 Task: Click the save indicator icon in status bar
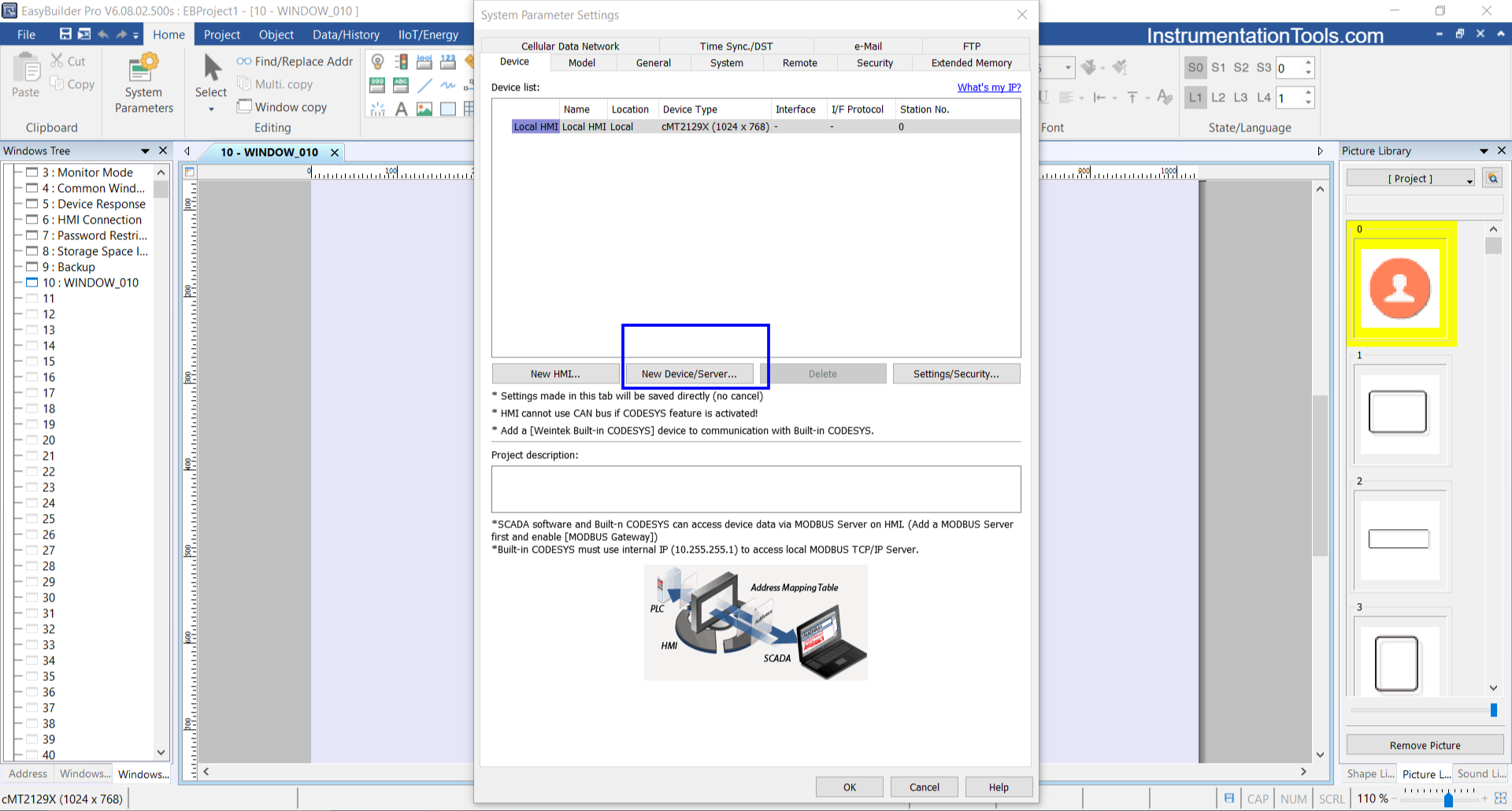tap(1228, 798)
